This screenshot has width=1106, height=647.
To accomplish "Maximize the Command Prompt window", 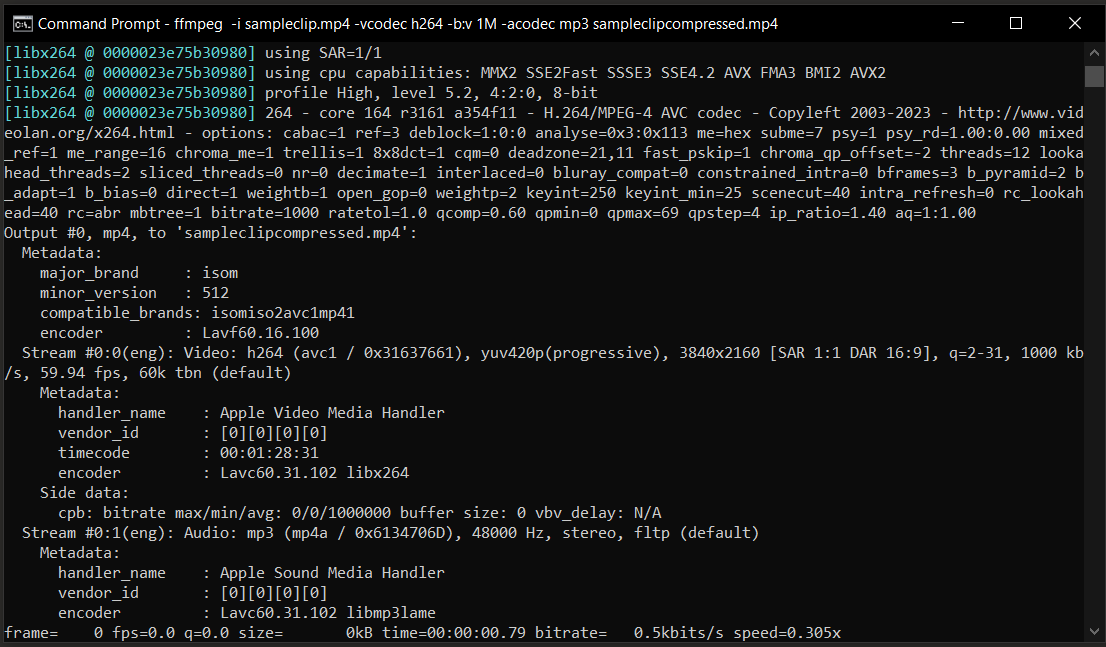I will click(x=1016, y=23).
